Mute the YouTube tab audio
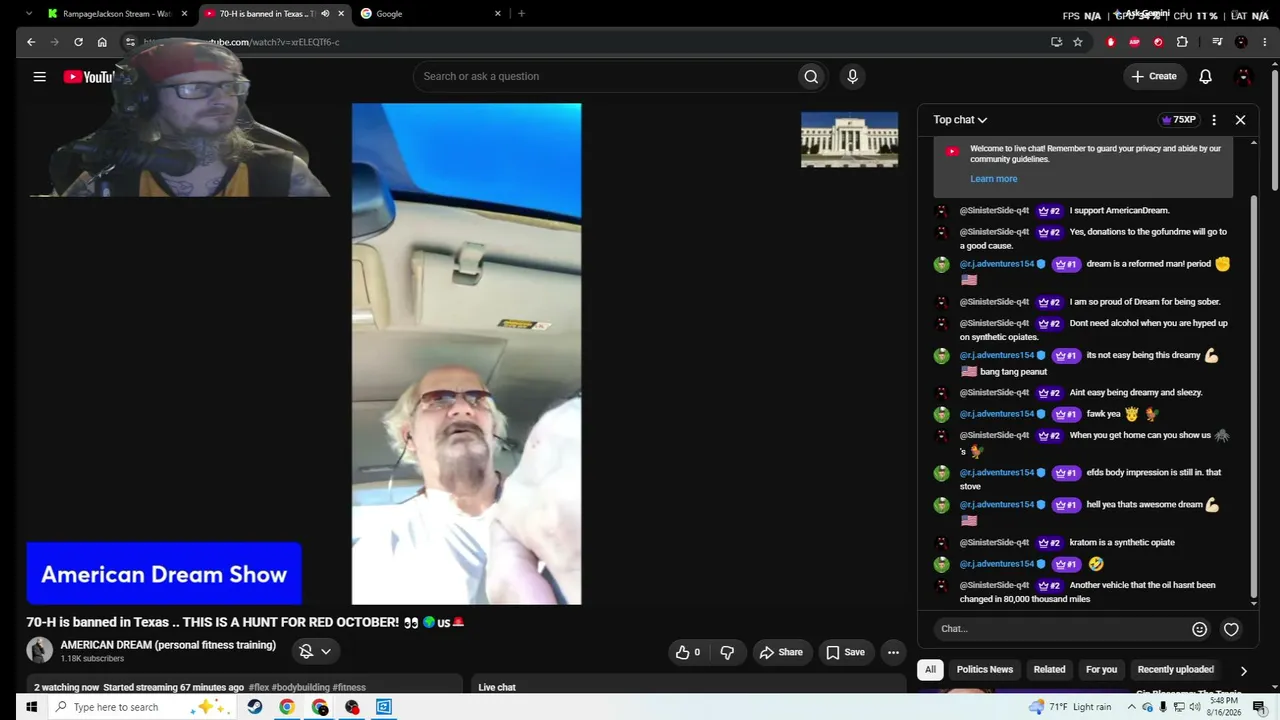The image size is (1280, 720). click(x=325, y=14)
